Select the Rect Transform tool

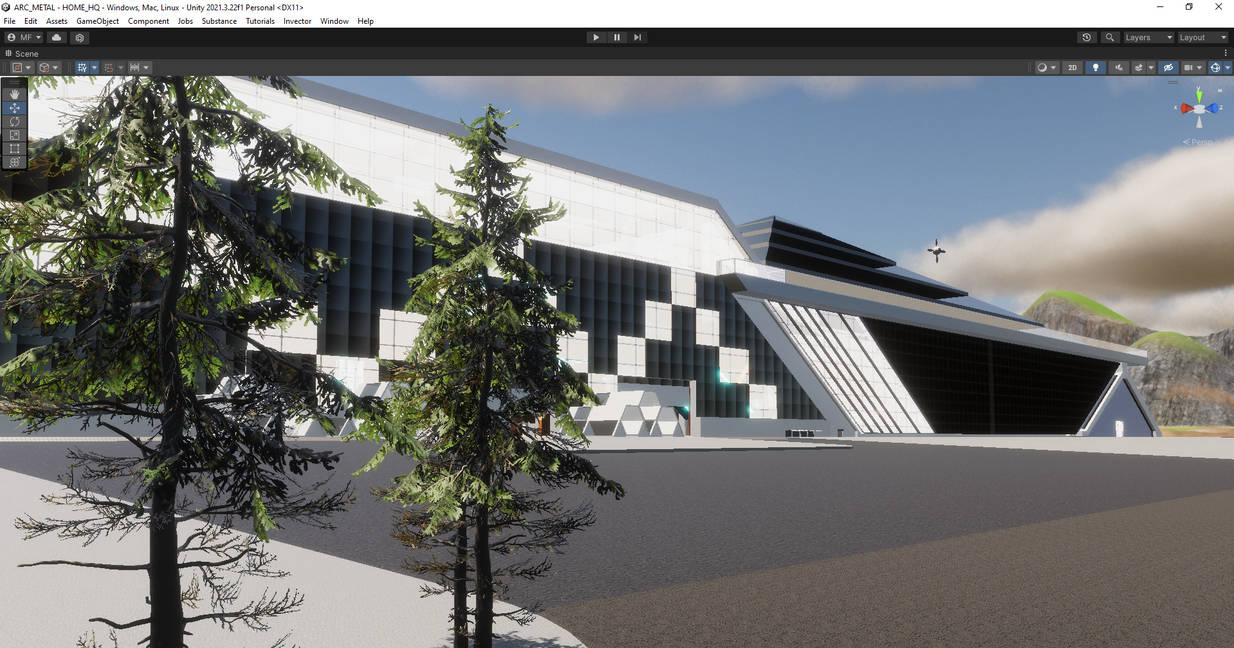tap(14, 147)
